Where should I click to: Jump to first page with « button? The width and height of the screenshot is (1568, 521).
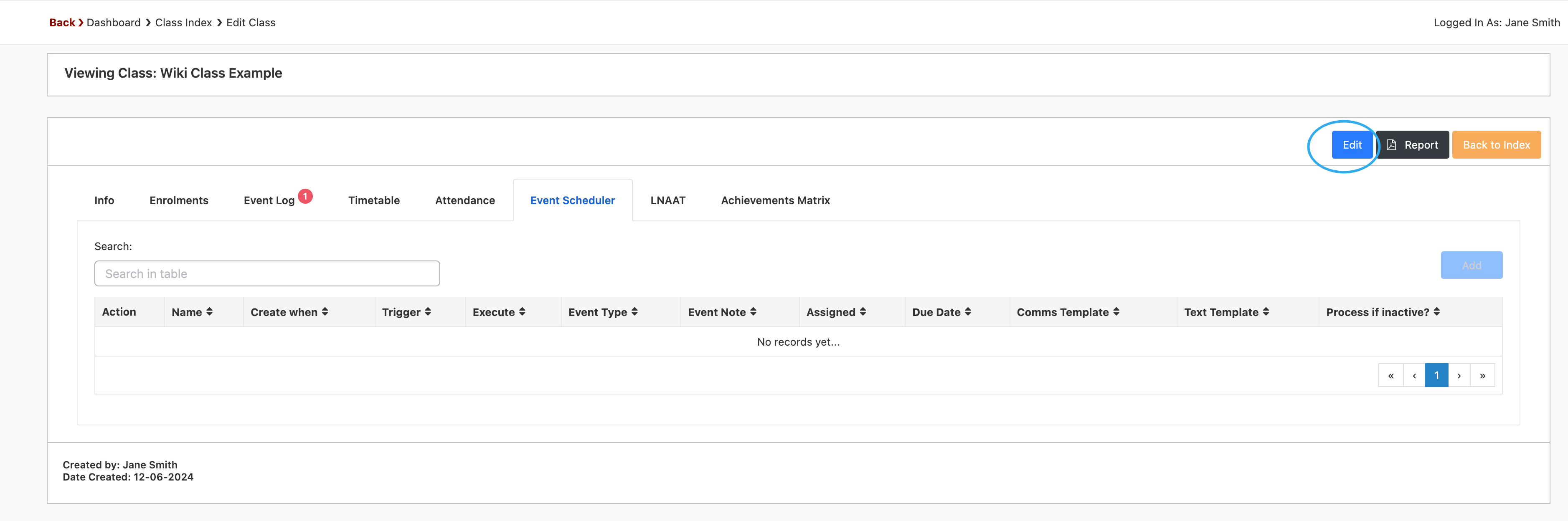point(1391,376)
